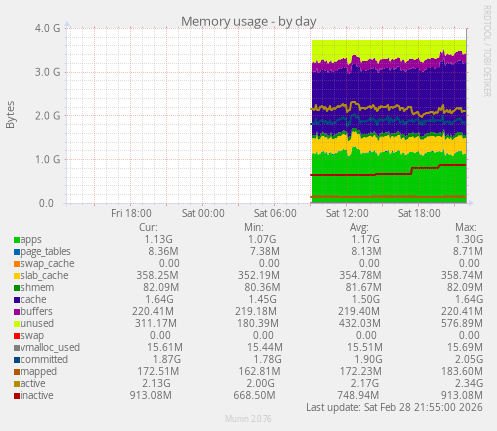Click the dark green shmem legend swatch

pos(17,288)
